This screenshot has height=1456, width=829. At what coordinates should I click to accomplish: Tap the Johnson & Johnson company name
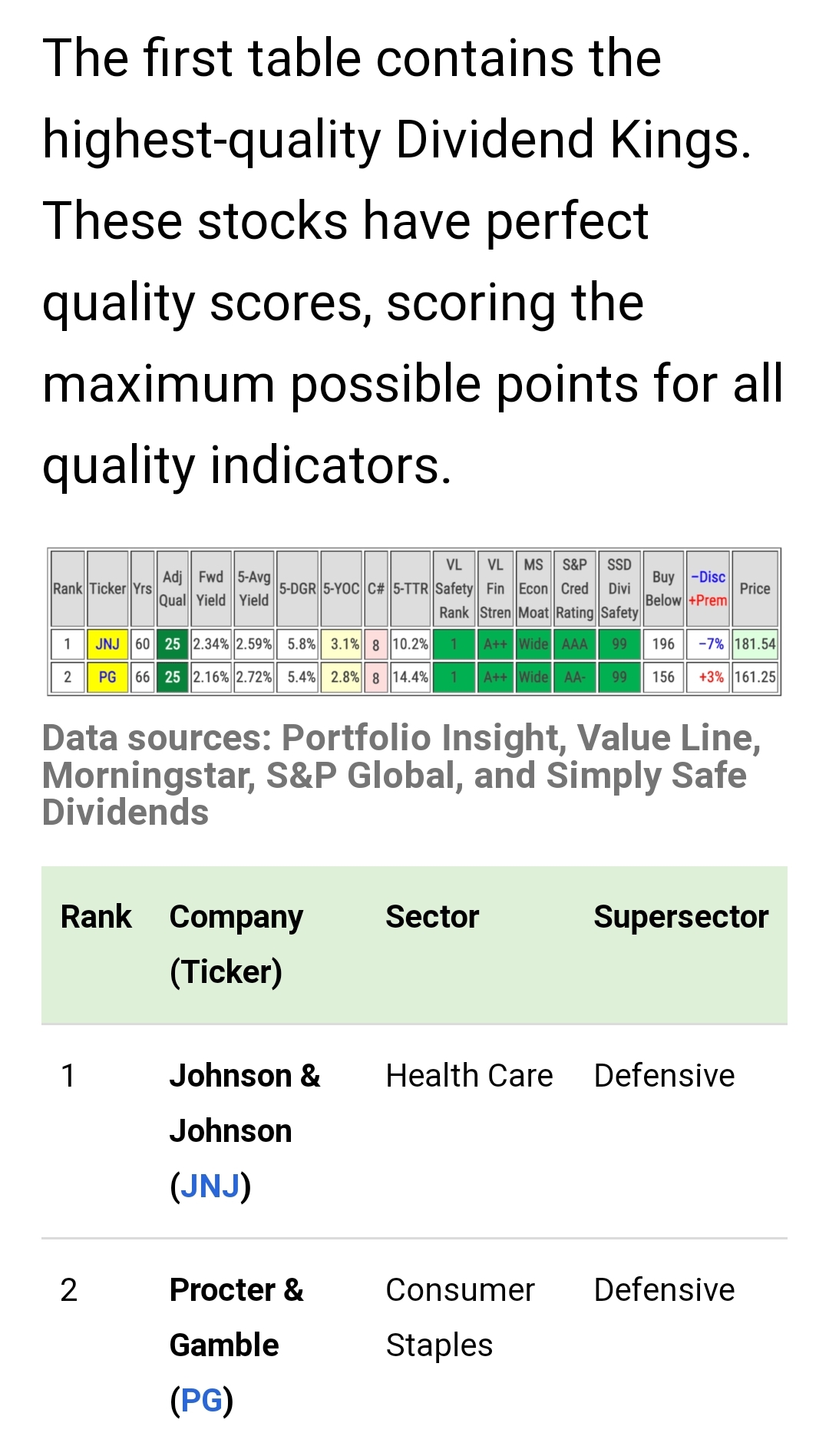pos(245,1104)
